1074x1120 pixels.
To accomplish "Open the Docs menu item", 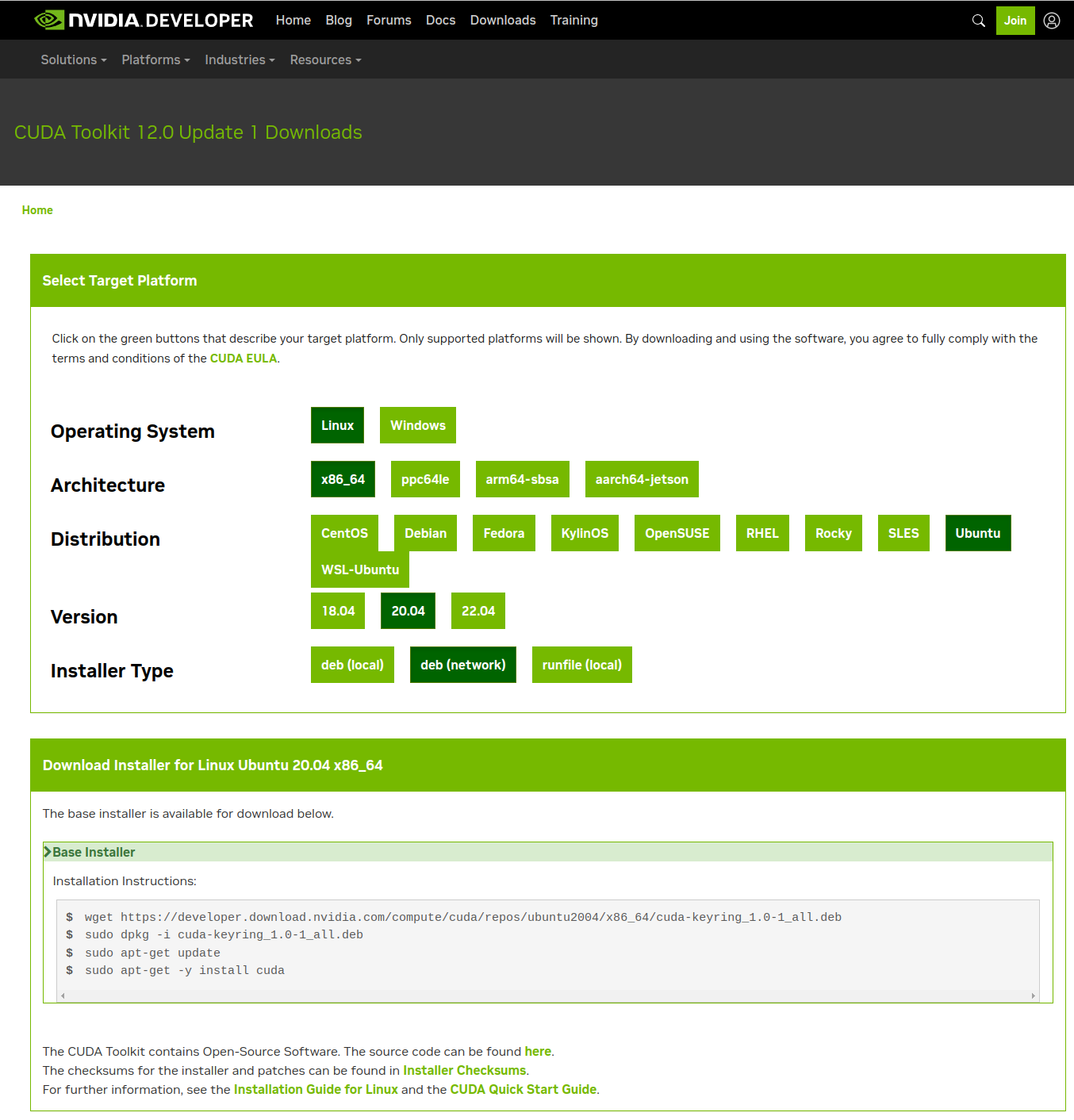I will coord(440,20).
